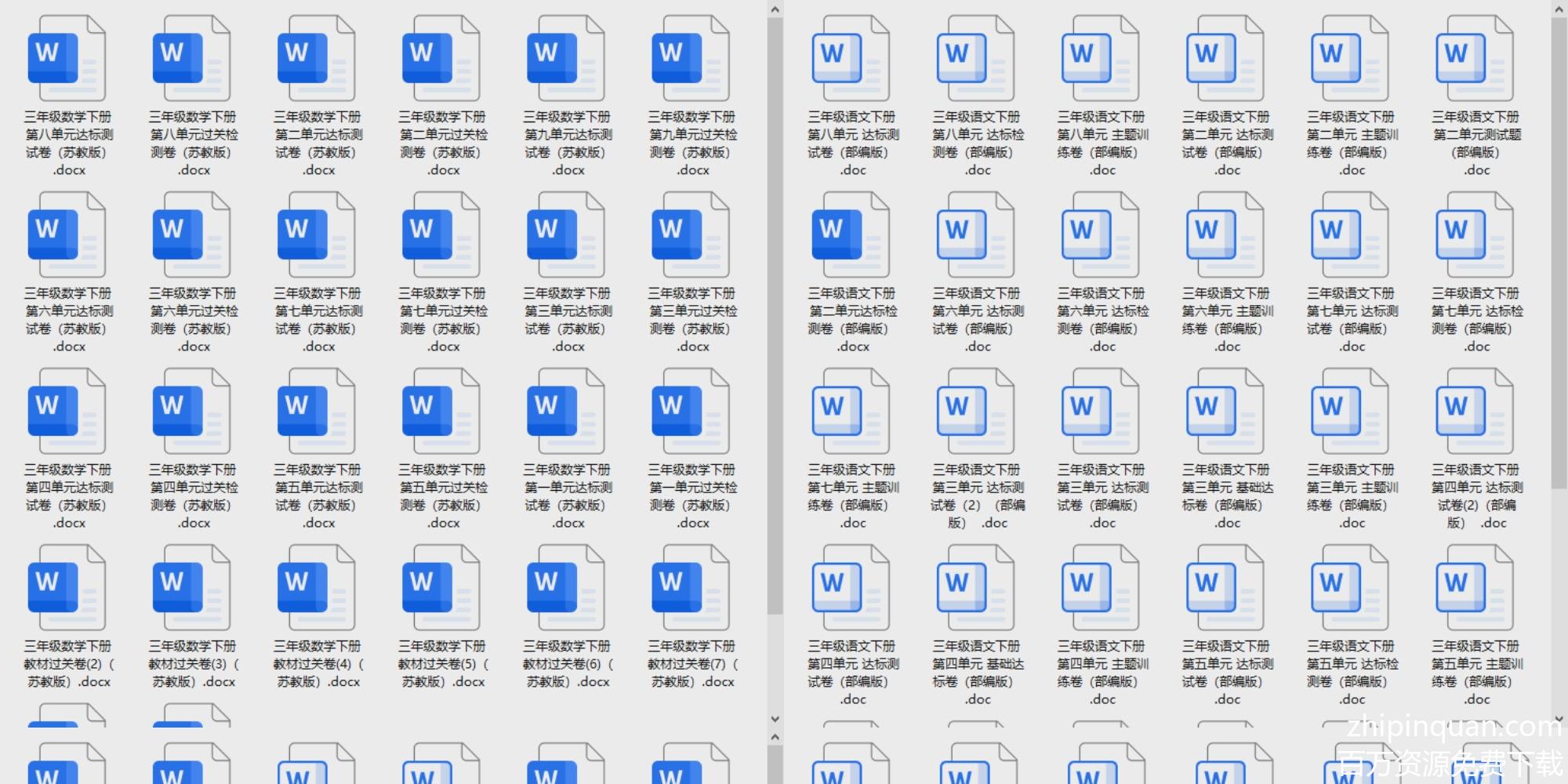Click file name 语文 第三单元 达标测试卷 (部编版) .doc

click(x=1102, y=496)
